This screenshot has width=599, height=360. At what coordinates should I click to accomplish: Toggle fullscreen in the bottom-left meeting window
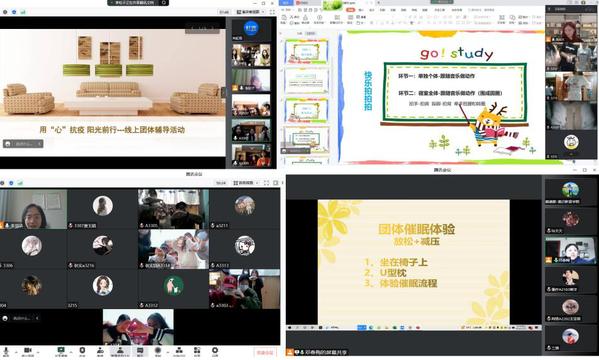(266, 183)
